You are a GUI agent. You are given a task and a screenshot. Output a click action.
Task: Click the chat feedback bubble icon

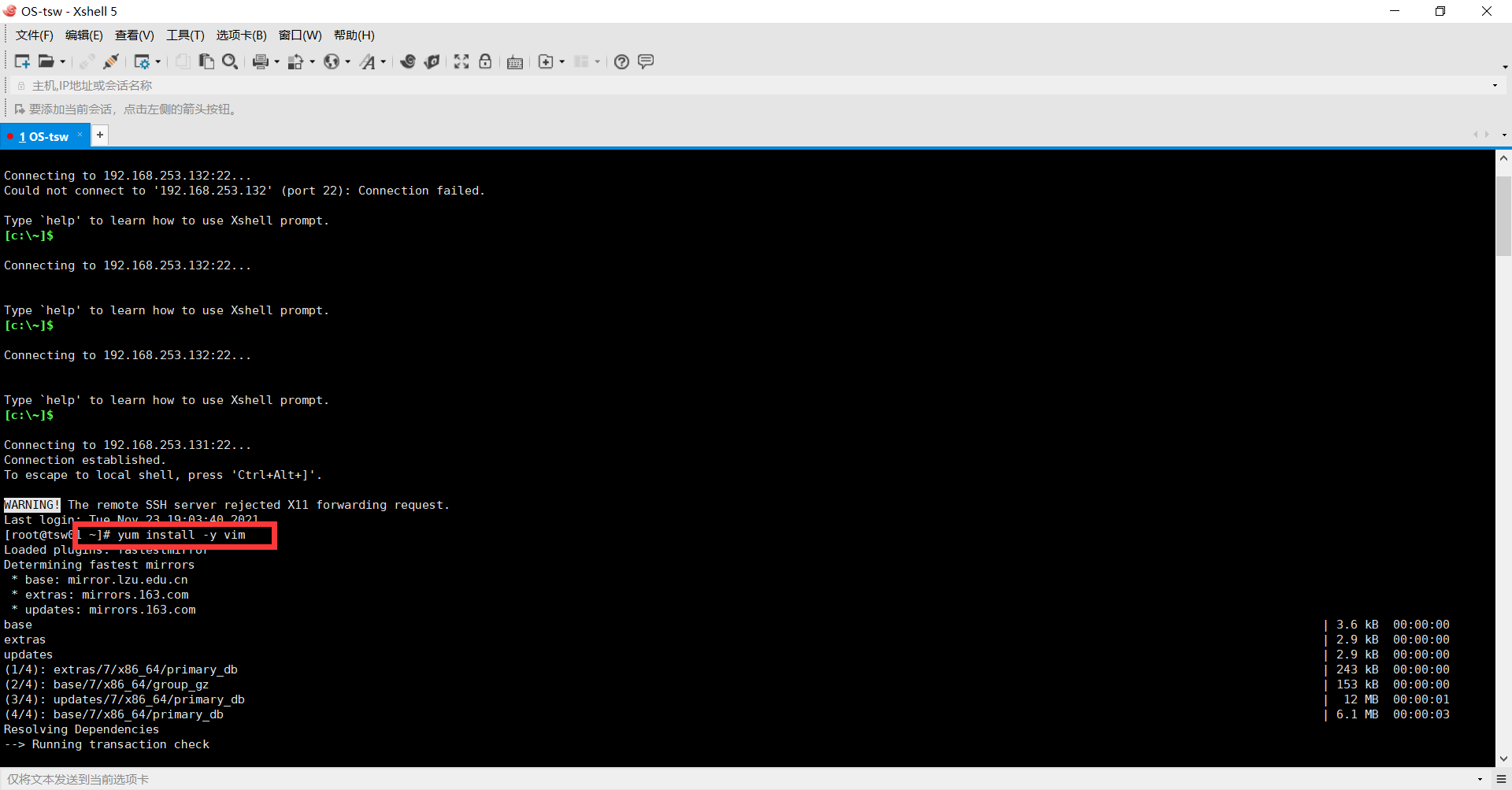click(x=646, y=61)
